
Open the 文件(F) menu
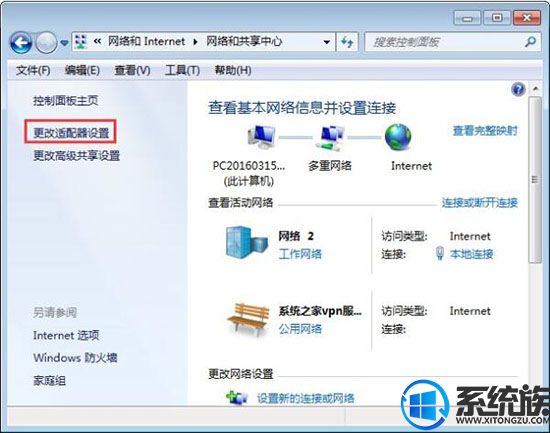33,71
